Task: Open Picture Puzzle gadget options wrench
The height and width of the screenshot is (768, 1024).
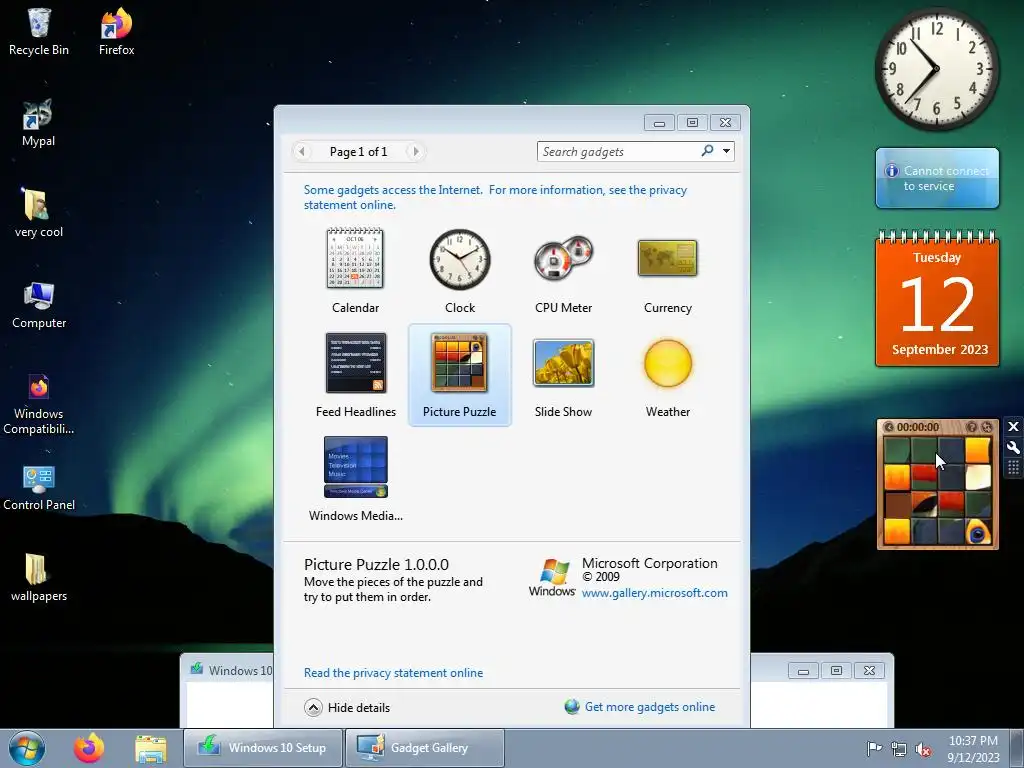Action: pyautogui.click(x=1013, y=447)
